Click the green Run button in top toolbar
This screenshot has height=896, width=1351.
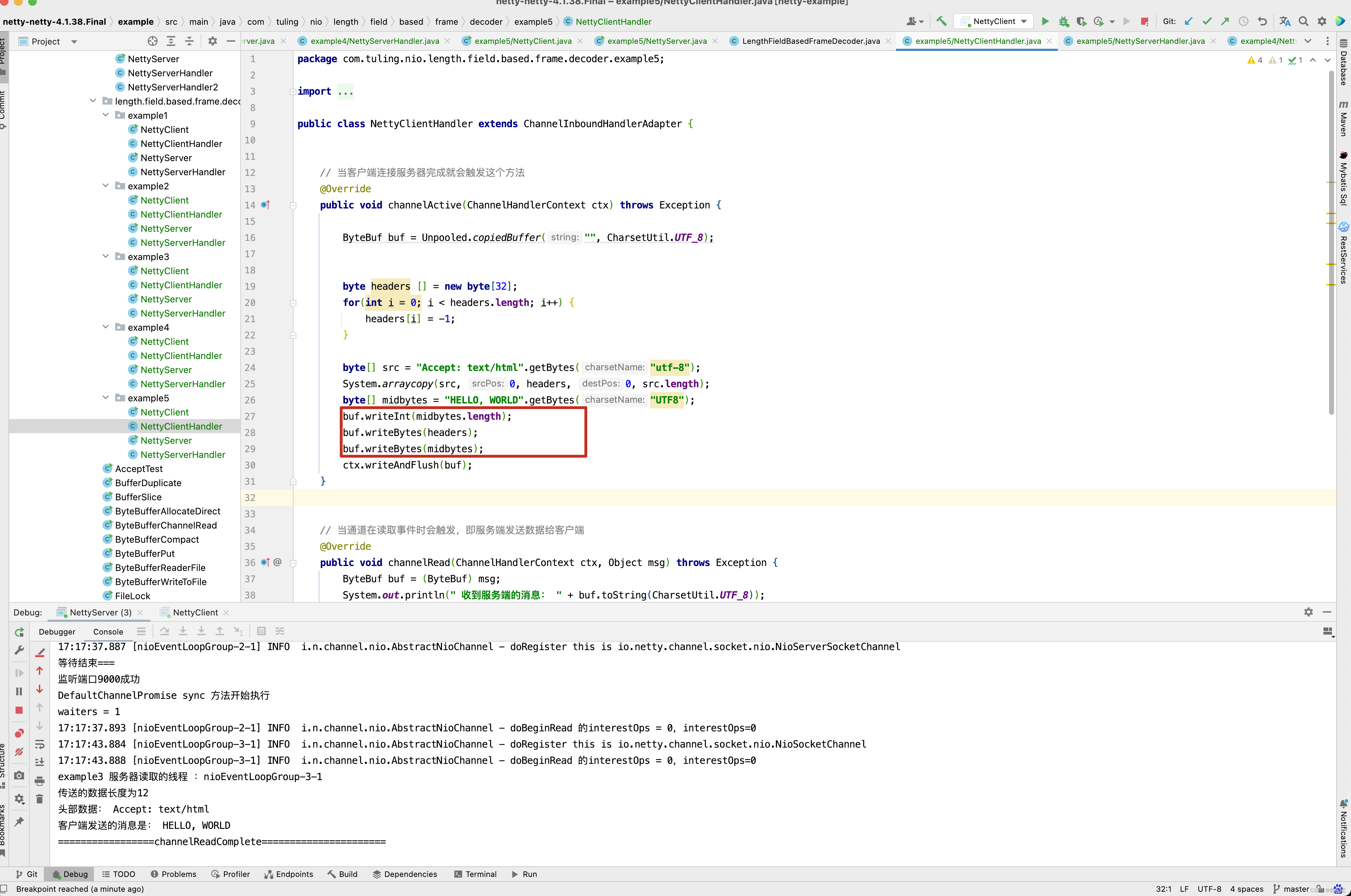coord(1045,22)
